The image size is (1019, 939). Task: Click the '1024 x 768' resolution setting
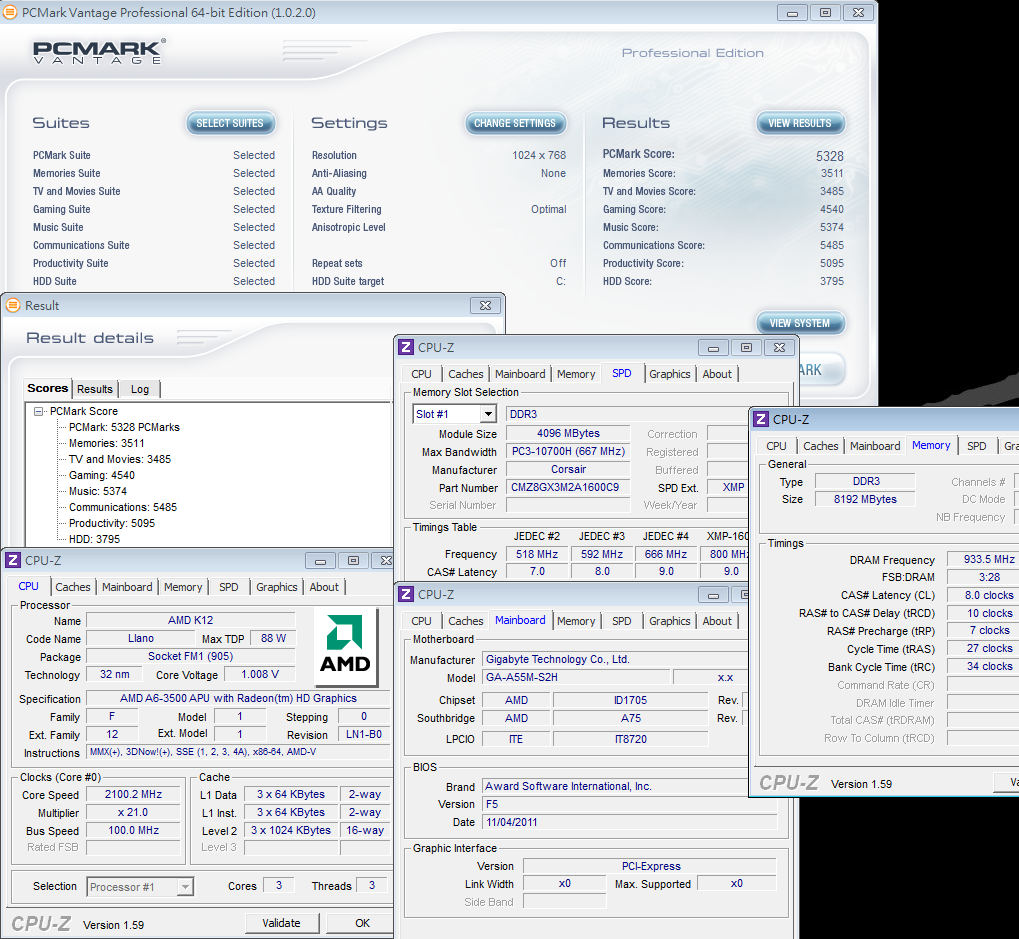click(539, 155)
